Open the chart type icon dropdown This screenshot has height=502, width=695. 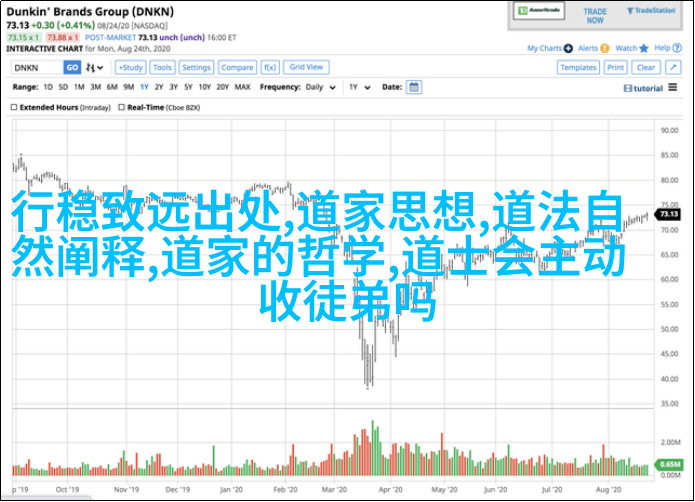(x=94, y=68)
